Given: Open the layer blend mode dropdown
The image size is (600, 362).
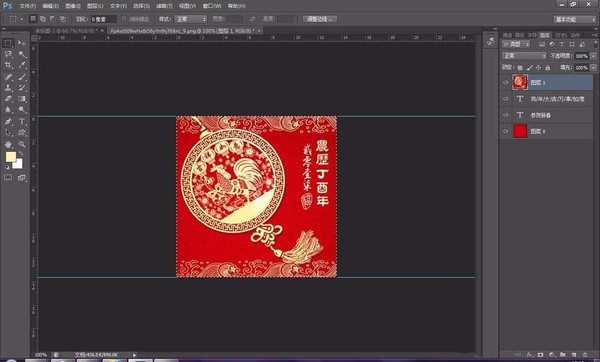Looking at the screenshot, I should (x=524, y=56).
